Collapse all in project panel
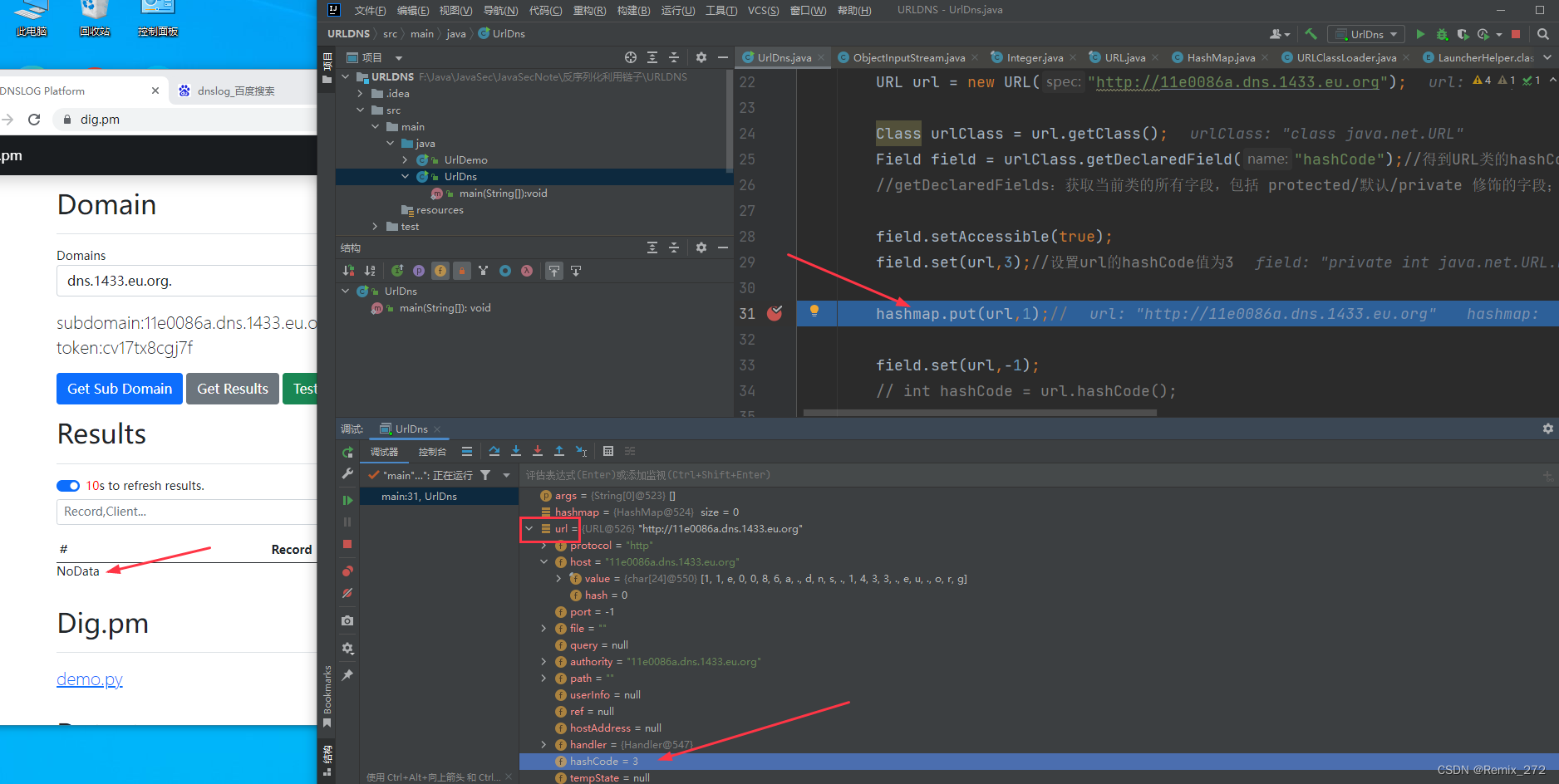The height and width of the screenshot is (784, 1559). 674,57
